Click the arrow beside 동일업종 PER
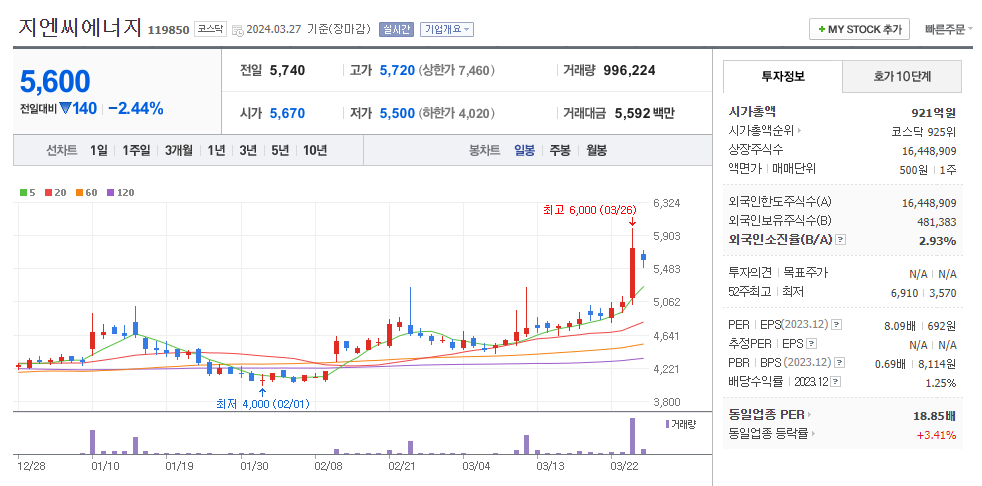The image size is (982, 486). tap(809, 415)
